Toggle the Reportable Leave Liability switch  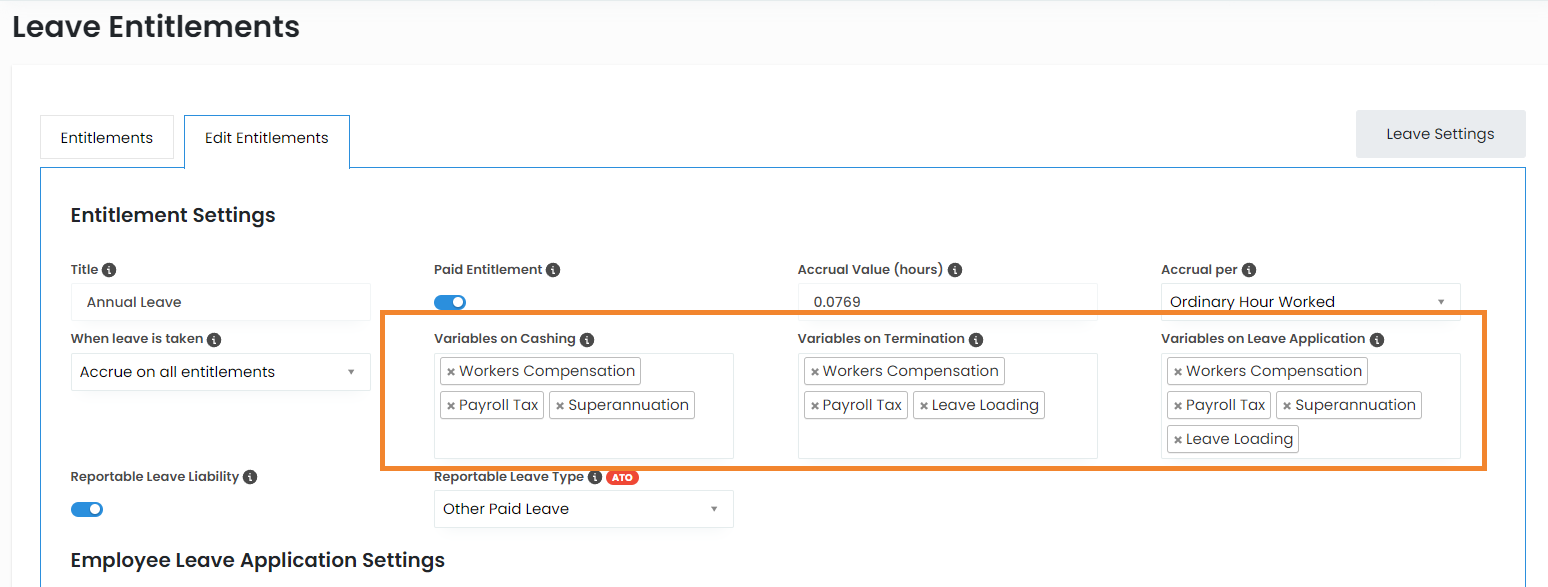[87, 509]
